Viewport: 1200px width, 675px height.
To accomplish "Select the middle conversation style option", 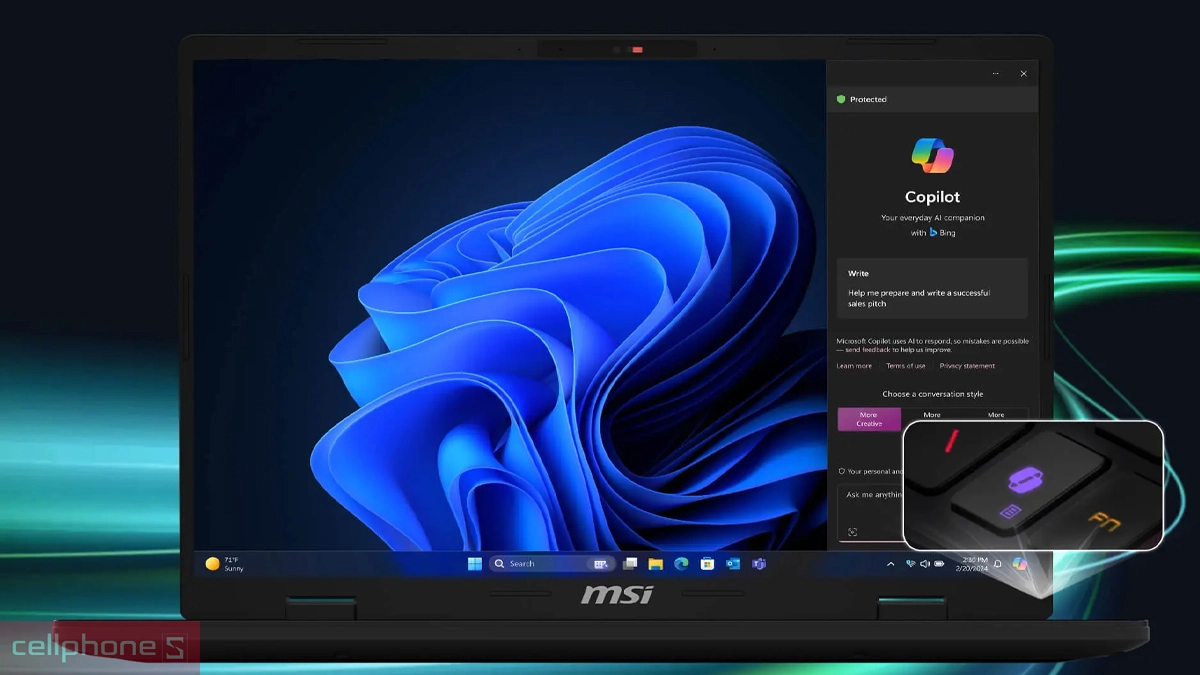I will pyautogui.click(x=932, y=415).
